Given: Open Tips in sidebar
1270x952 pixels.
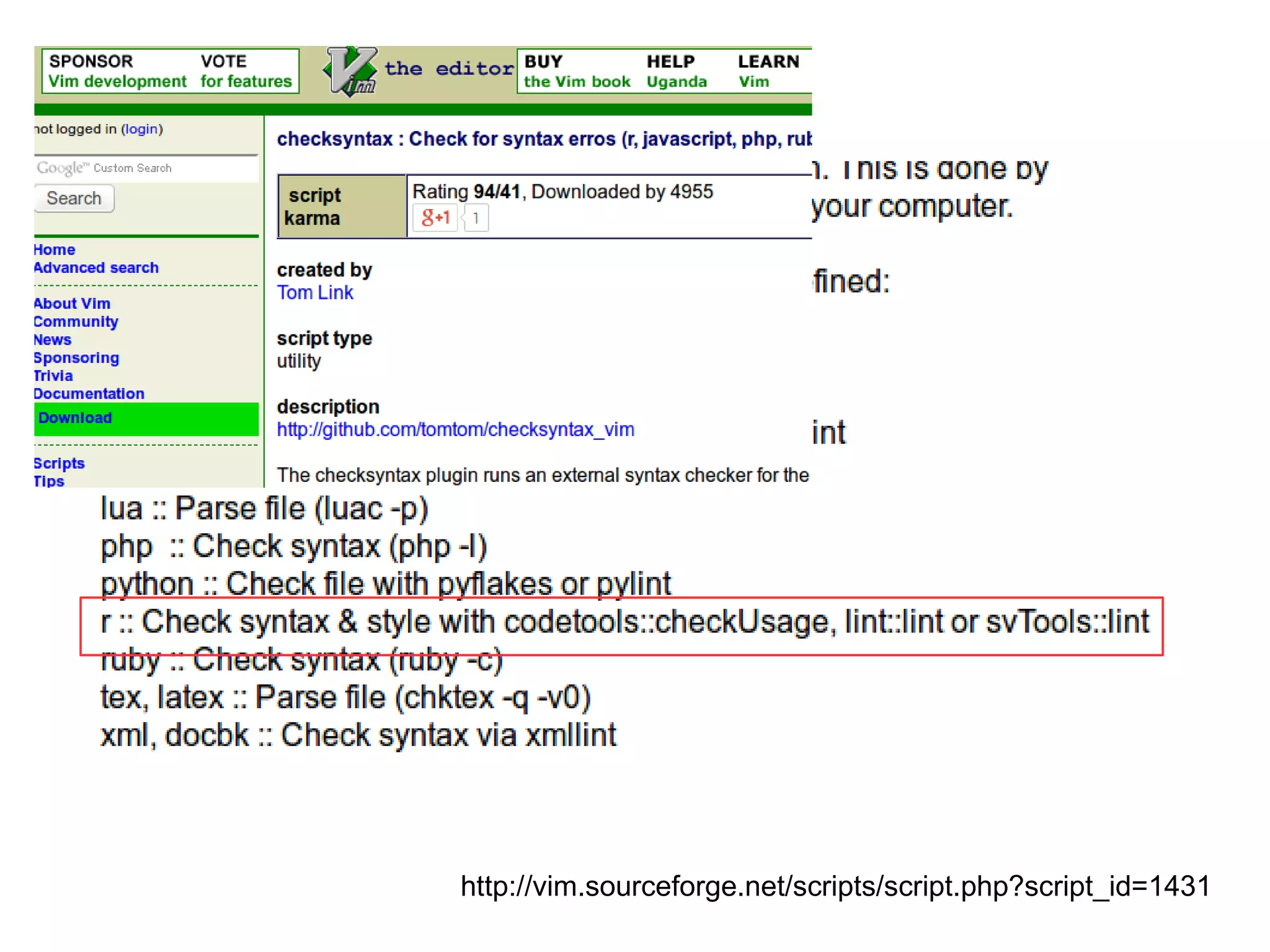Looking at the screenshot, I should (x=49, y=481).
